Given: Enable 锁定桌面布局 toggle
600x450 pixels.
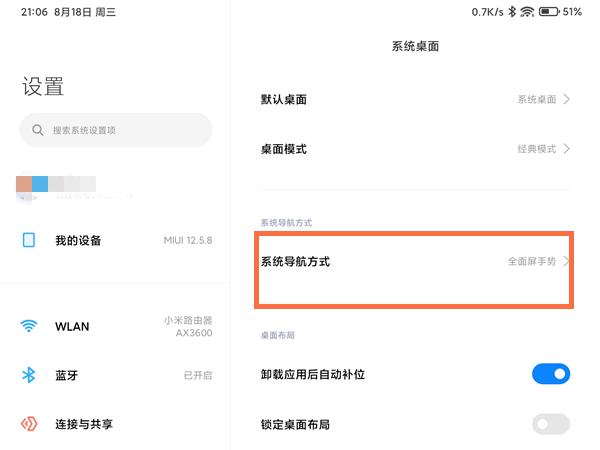Looking at the screenshot, I should point(551,424).
